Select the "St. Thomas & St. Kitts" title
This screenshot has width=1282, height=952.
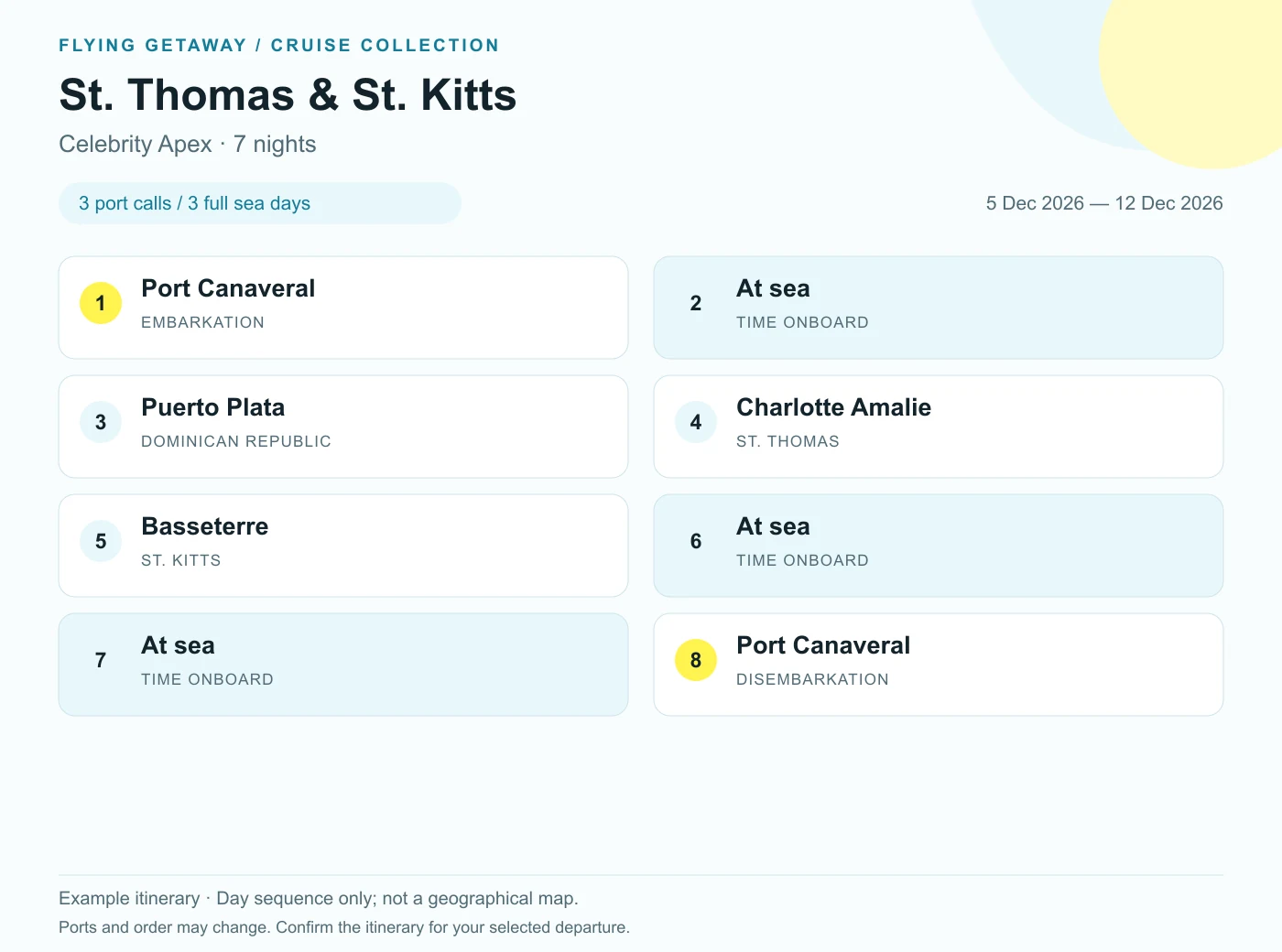pos(288,95)
